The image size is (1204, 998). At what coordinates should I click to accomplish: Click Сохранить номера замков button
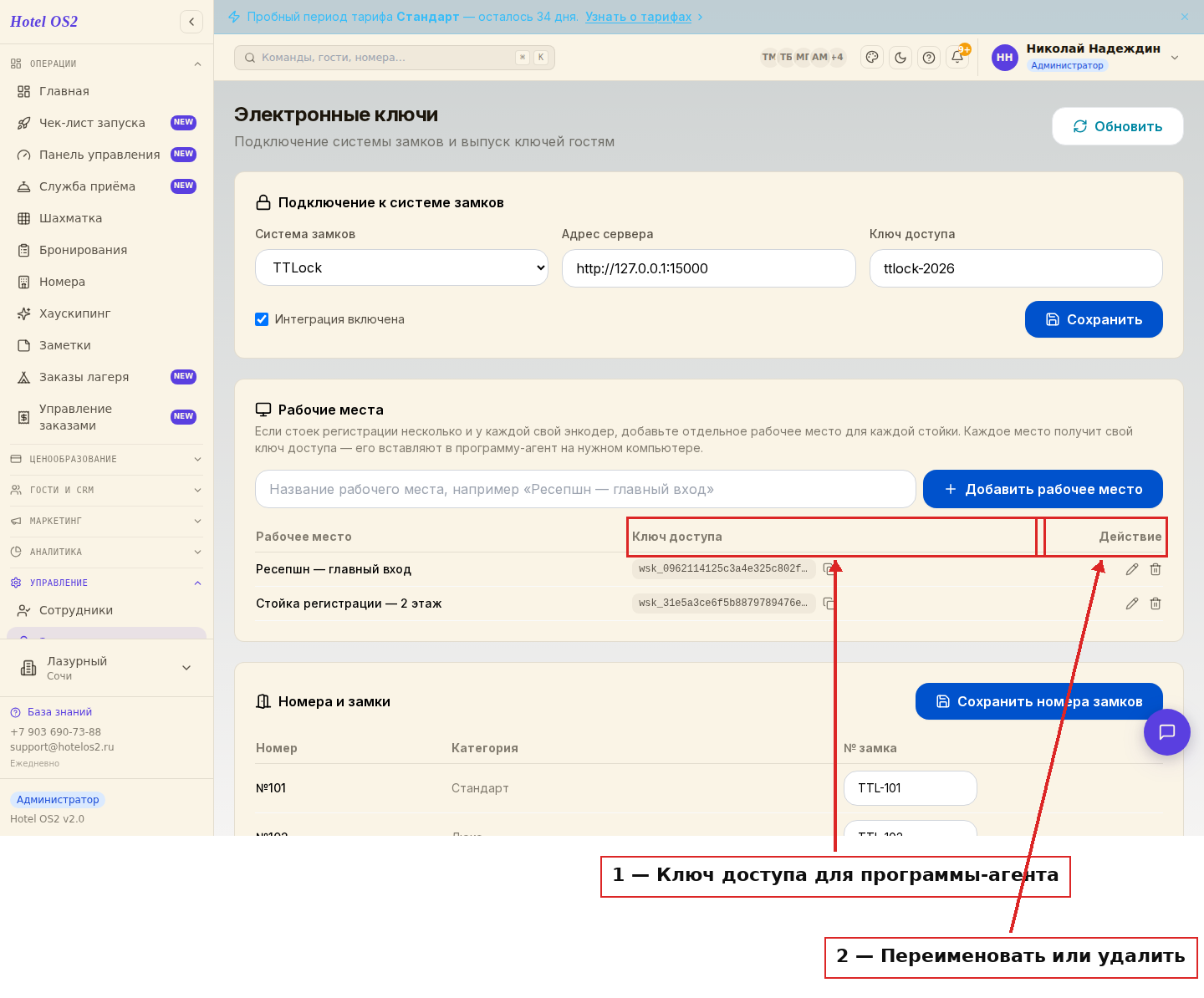tap(1039, 701)
